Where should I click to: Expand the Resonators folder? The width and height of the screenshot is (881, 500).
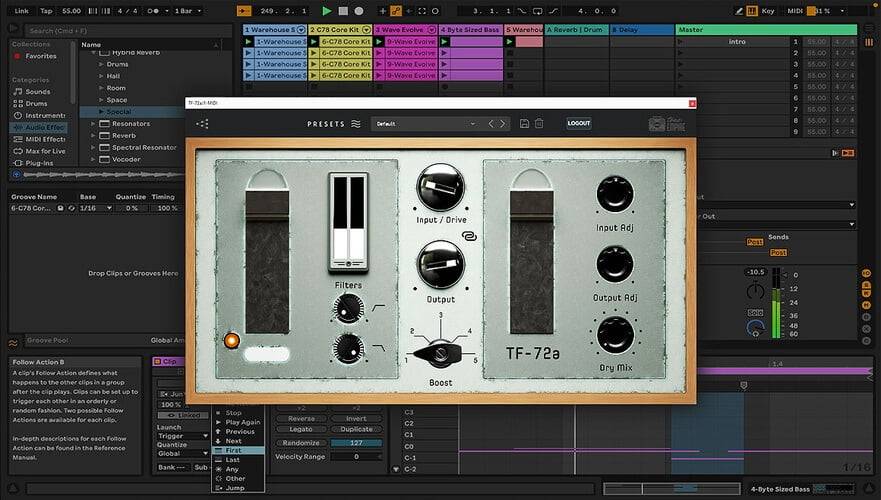click(93, 124)
